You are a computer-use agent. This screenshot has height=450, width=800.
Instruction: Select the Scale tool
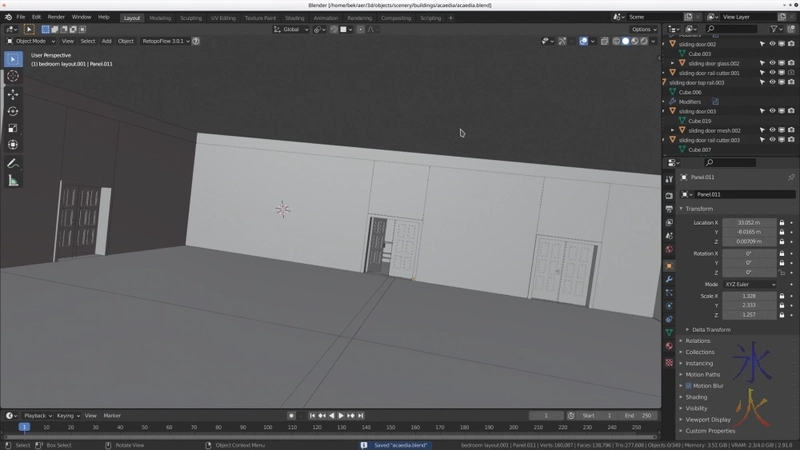coord(13,128)
